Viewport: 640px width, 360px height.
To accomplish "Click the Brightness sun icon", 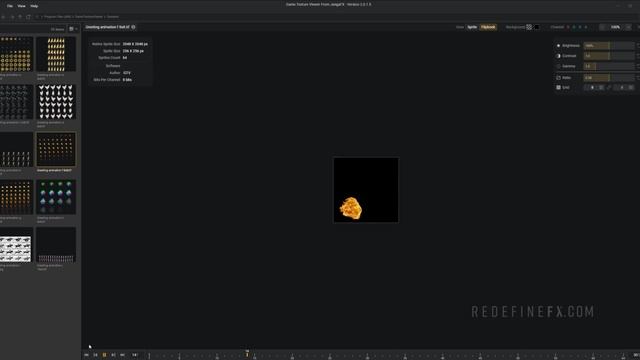I will tap(558, 46).
